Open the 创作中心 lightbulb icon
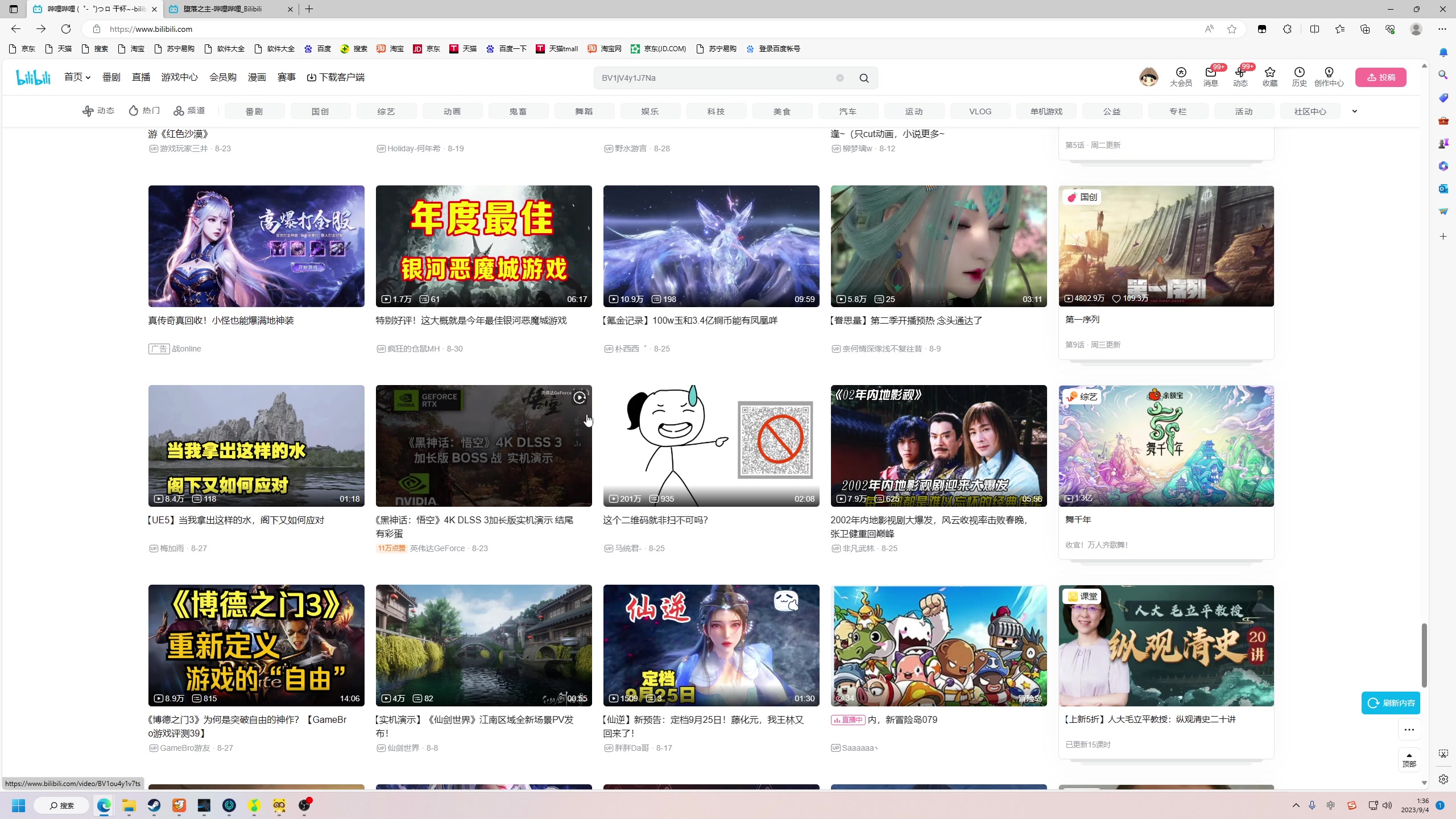This screenshot has height=819, width=1456. point(1329,77)
